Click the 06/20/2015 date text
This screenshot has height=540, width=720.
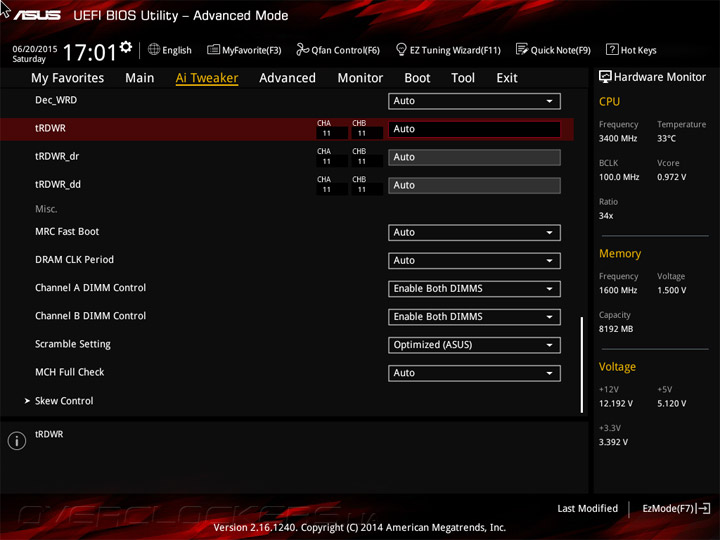pyautogui.click(x=35, y=49)
